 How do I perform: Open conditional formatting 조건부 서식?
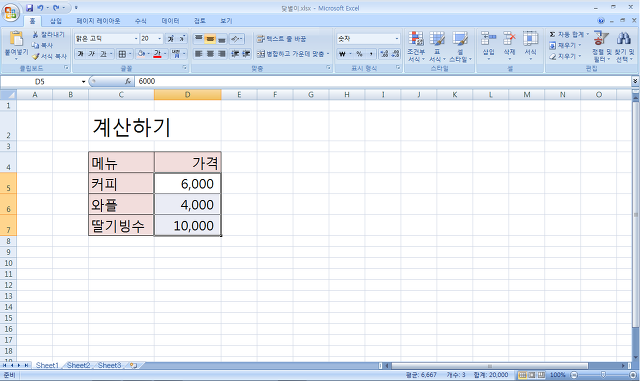(416, 46)
